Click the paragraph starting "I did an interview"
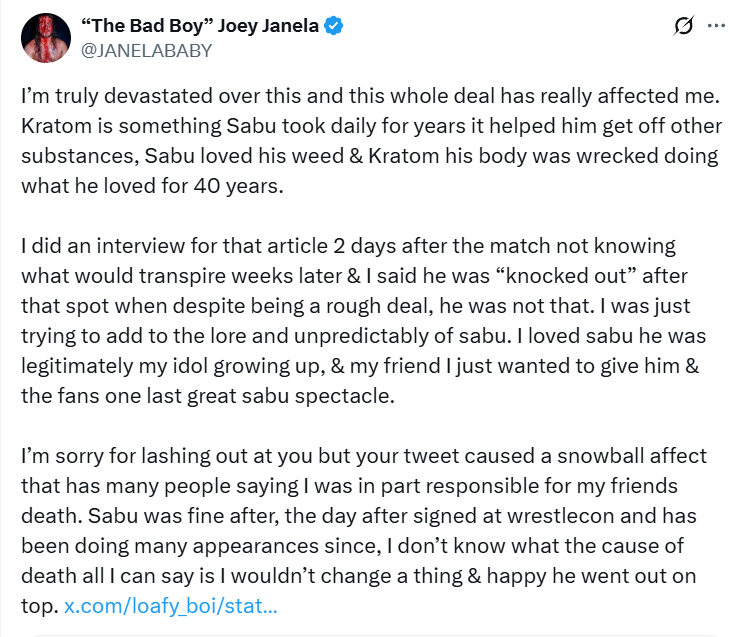The height and width of the screenshot is (637, 732). [360, 320]
